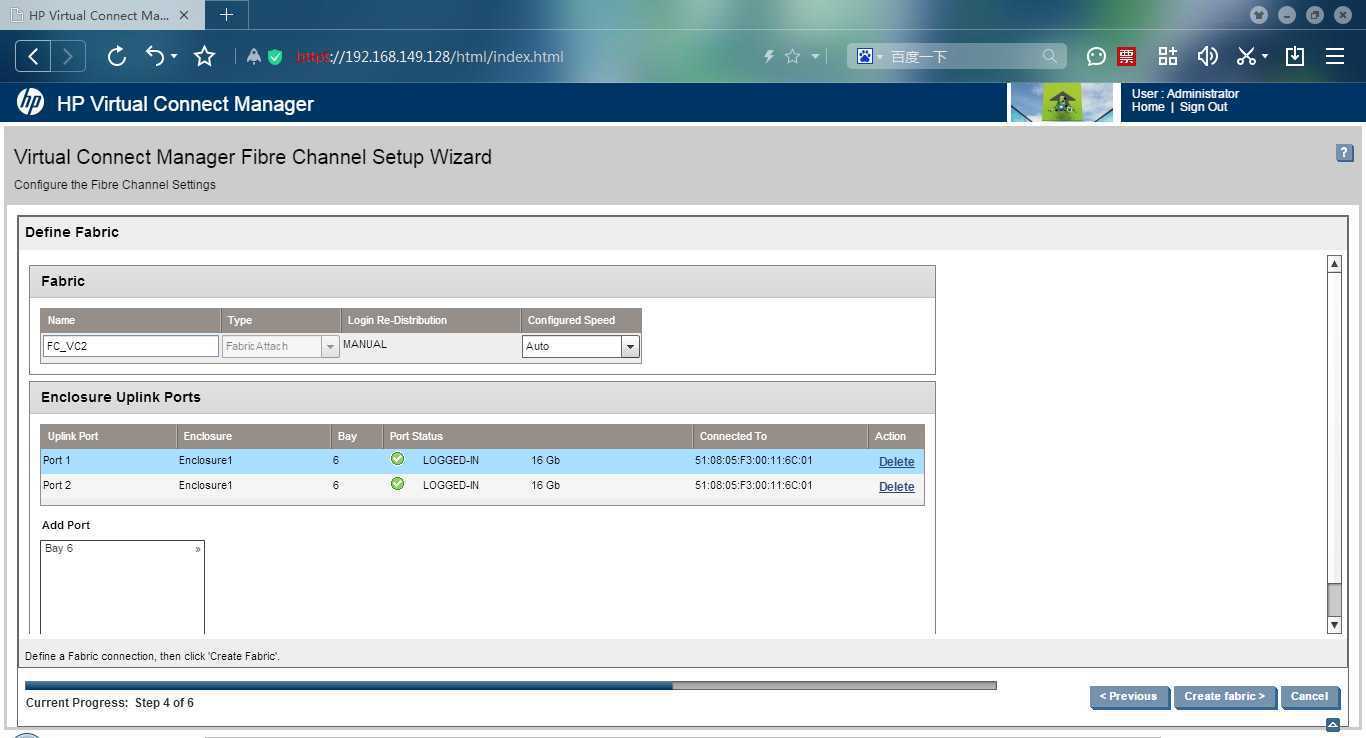The width and height of the screenshot is (1366, 738).
Task: Open the dropdown arrow beside the undo icon
Action: (174, 57)
